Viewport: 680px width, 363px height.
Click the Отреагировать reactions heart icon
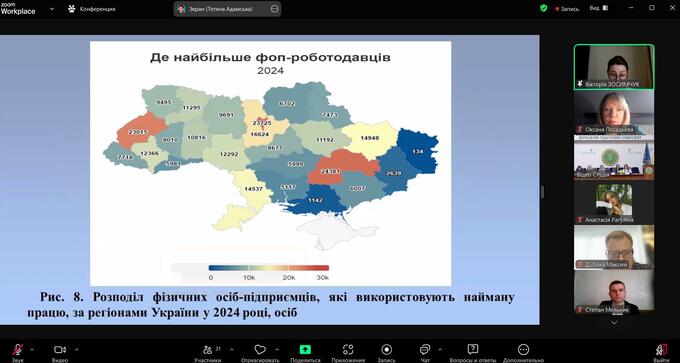260,350
